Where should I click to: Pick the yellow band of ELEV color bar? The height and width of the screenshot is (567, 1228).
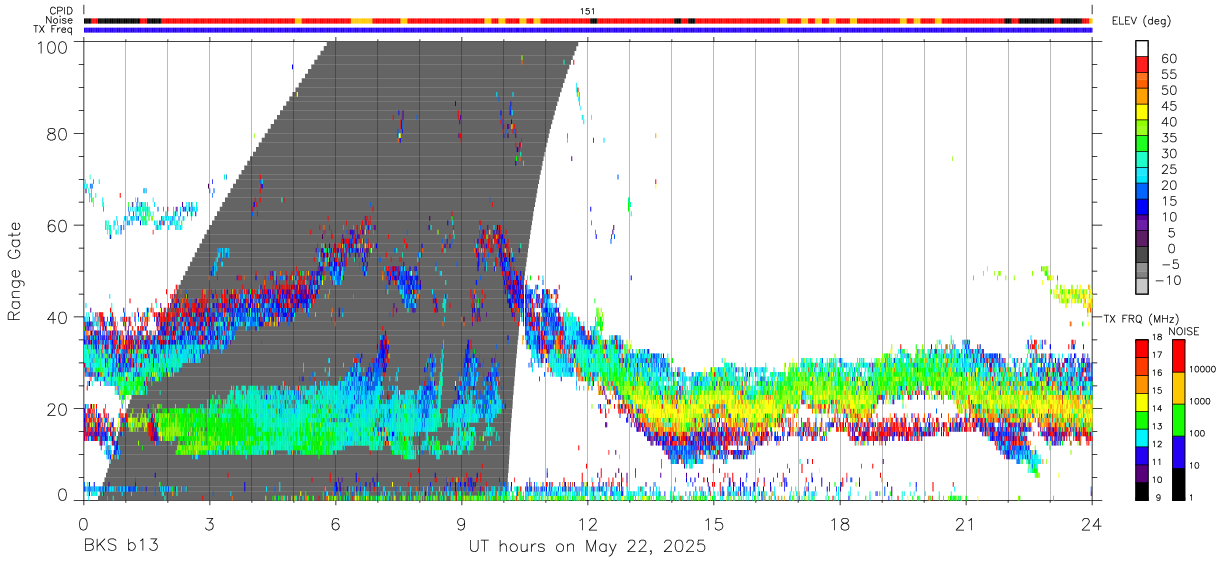[x=1143, y=112]
